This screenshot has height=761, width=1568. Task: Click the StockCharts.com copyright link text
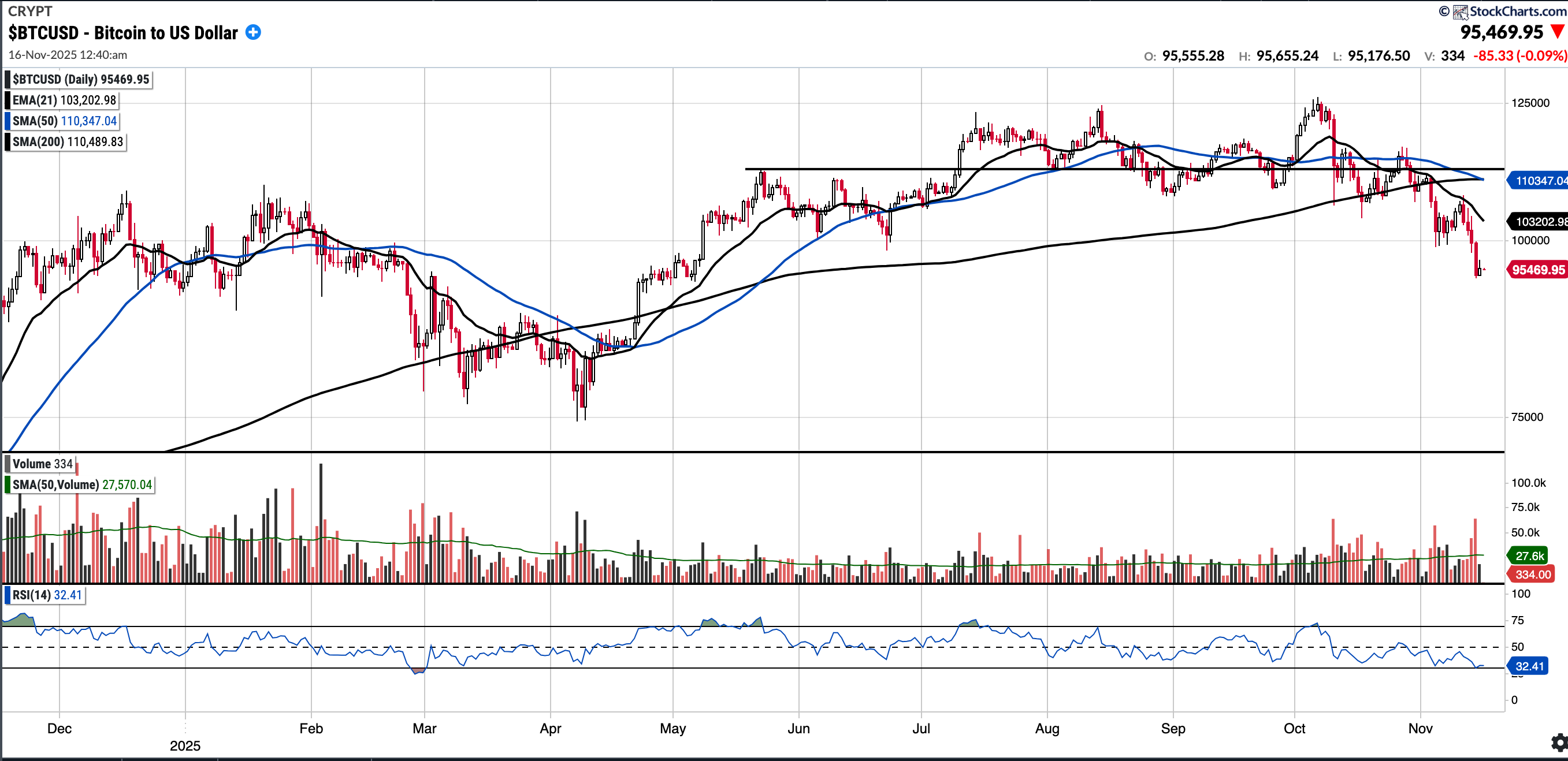[x=1518, y=12]
